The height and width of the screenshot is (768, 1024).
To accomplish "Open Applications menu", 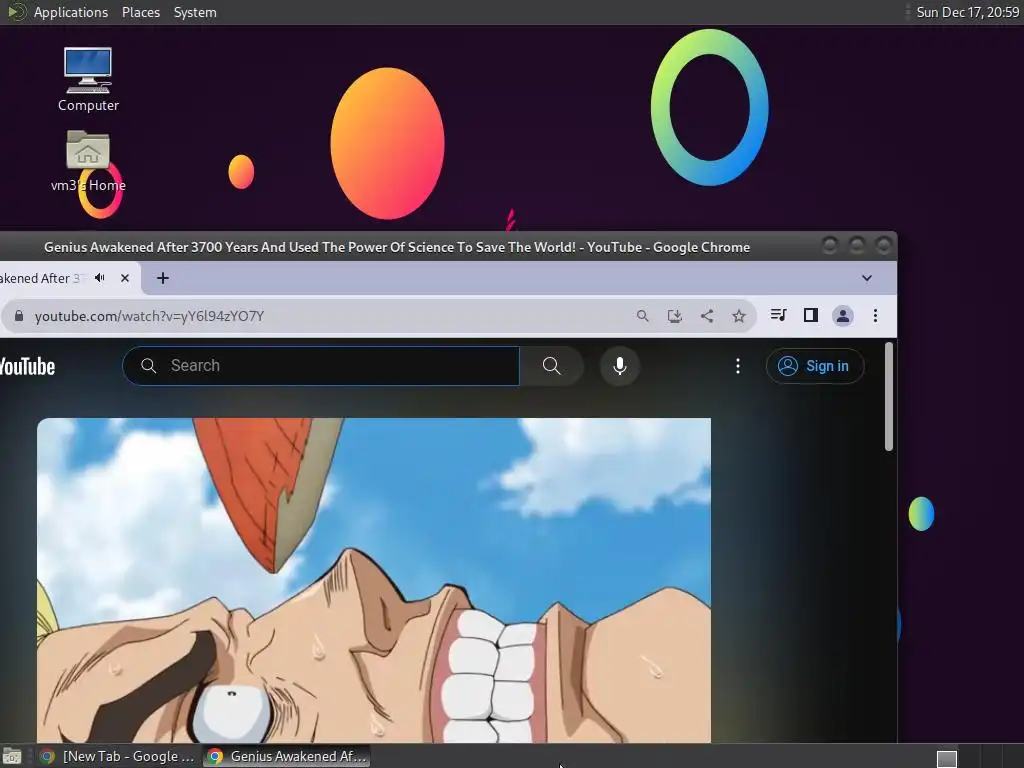I will click(x=71, y=12).
